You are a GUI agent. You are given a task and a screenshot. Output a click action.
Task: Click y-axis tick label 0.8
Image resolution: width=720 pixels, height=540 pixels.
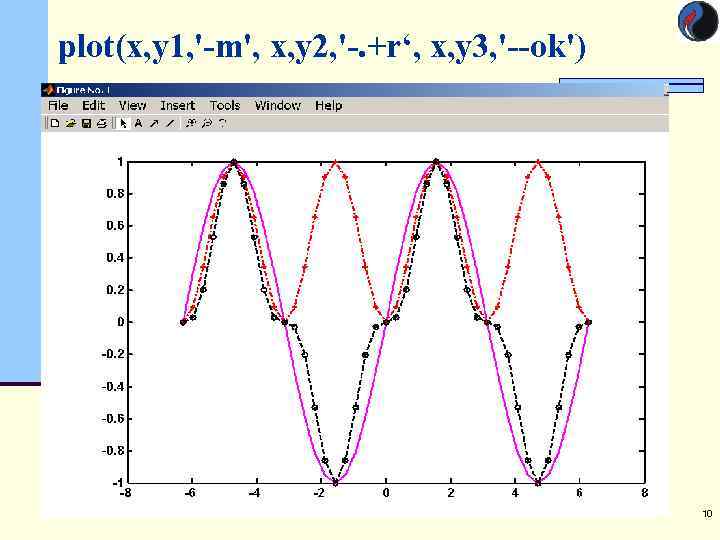pos(115,193)
